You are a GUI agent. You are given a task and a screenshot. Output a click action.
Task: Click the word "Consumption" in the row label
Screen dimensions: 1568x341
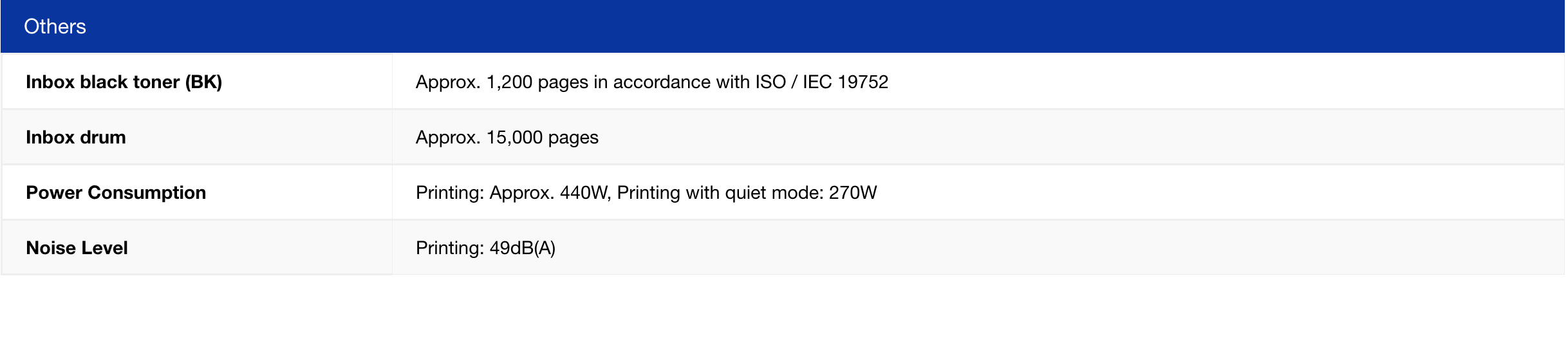pyautogui.click(x=147, y=193)
